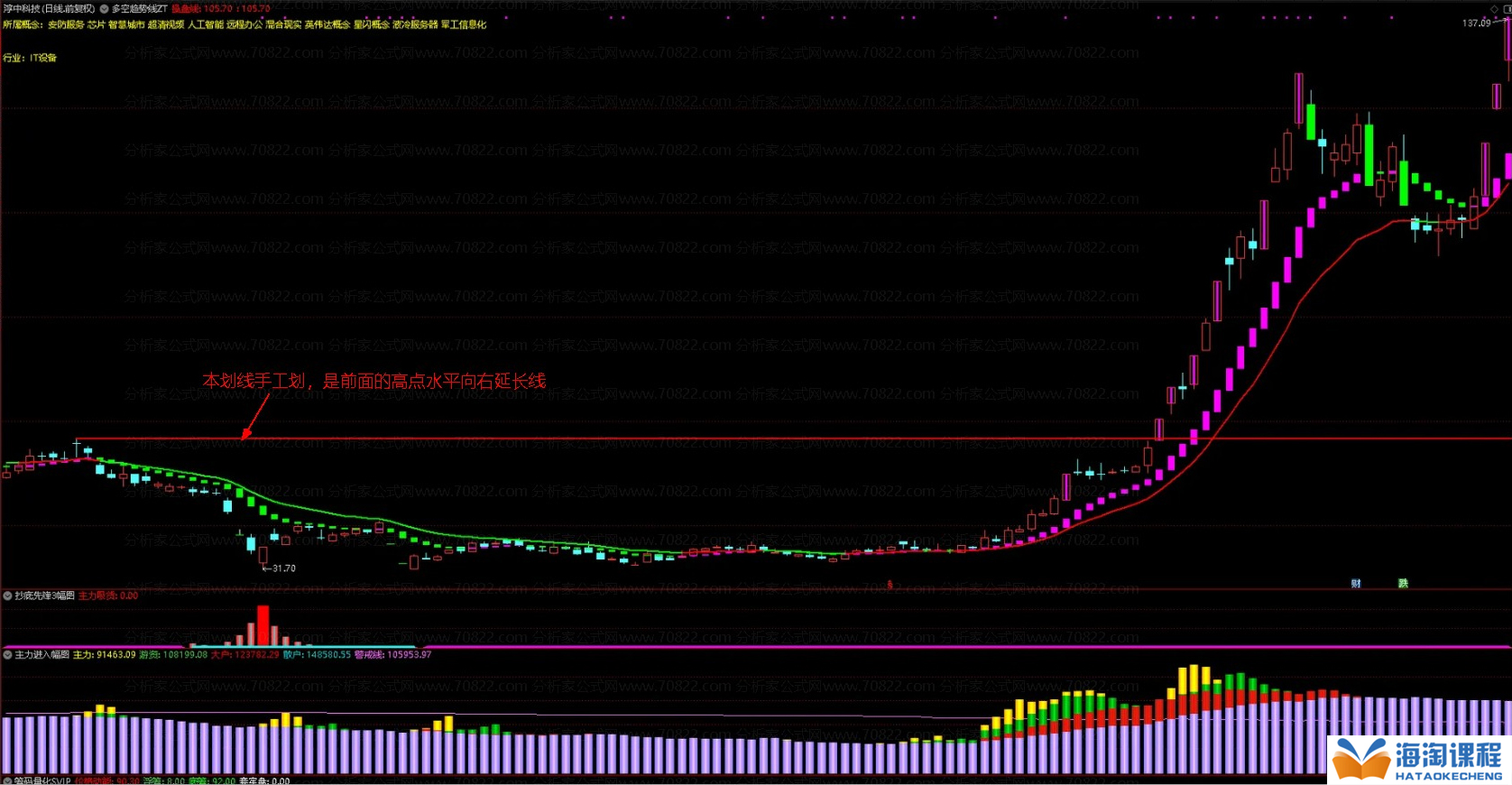The image size is (1512, 785).
Task: Select the 芯片 concept tag
Action: click(96, 25)
